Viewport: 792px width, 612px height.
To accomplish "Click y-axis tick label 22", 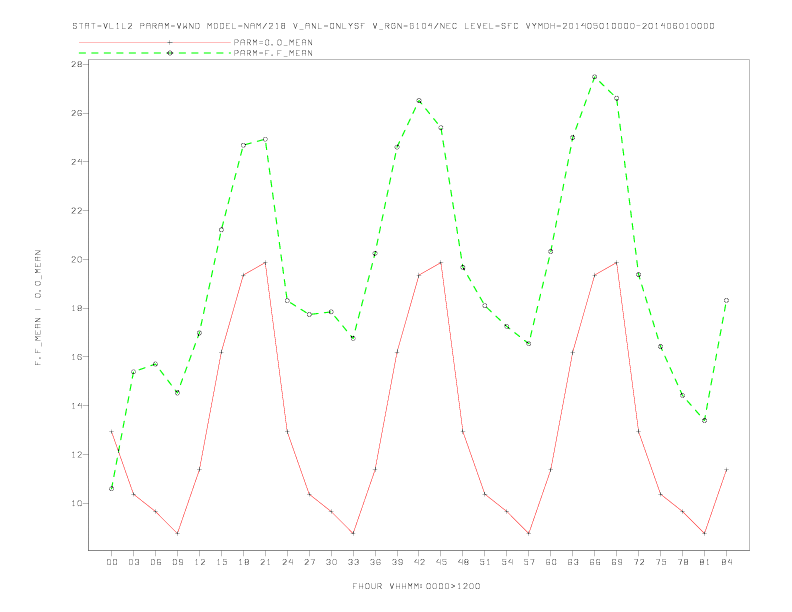I will click(77, 211).
